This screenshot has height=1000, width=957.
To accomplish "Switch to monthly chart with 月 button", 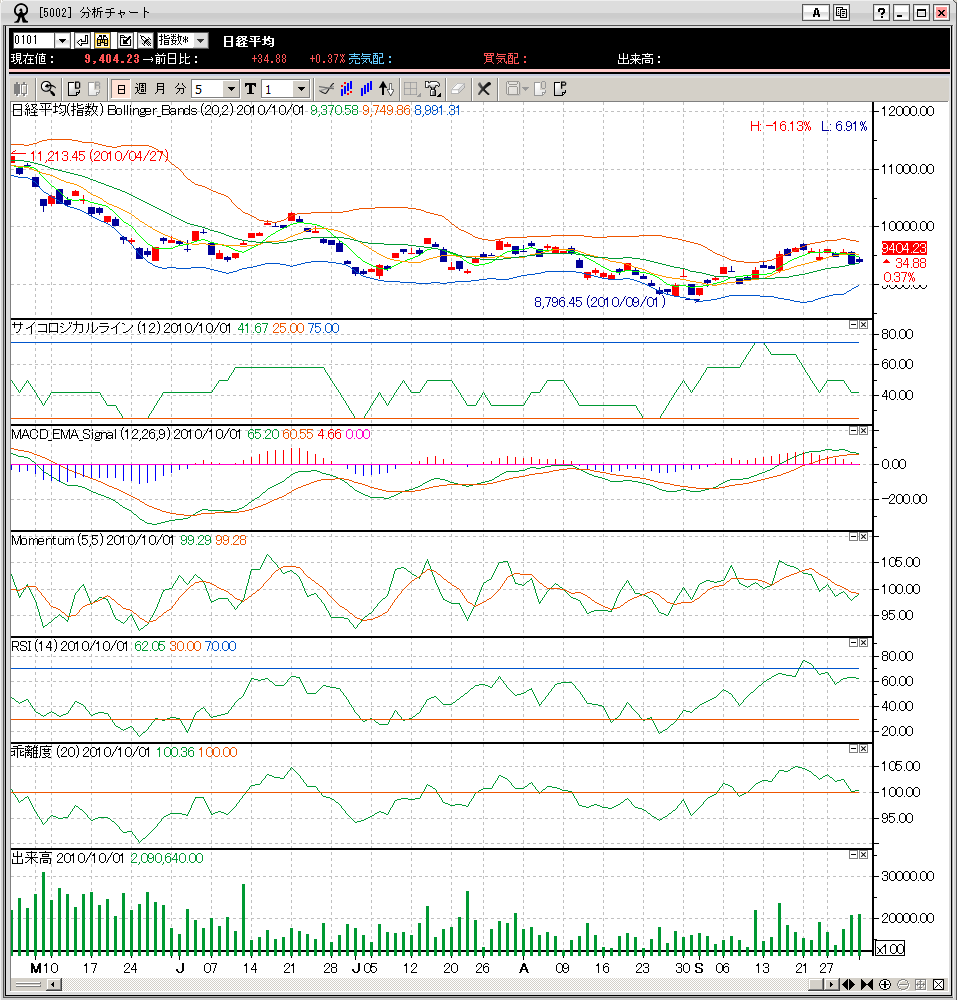I will [160, 89].
